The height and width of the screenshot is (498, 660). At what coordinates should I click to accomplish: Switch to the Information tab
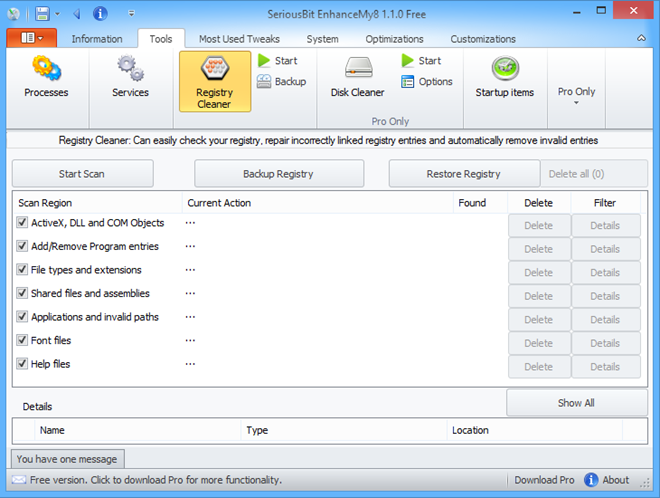[x=97, y=39]
